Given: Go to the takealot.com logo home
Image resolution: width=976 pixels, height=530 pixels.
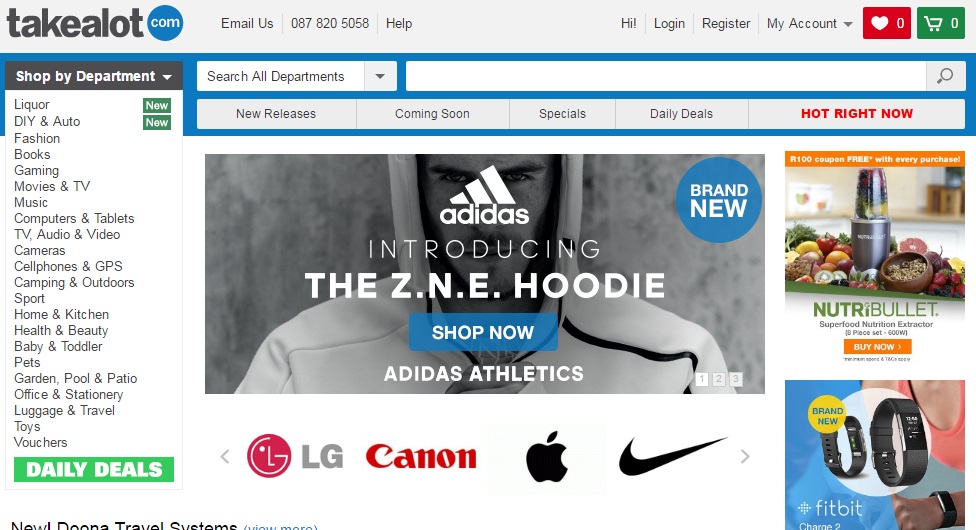Looking at the screenshot, I should point(95,24).
